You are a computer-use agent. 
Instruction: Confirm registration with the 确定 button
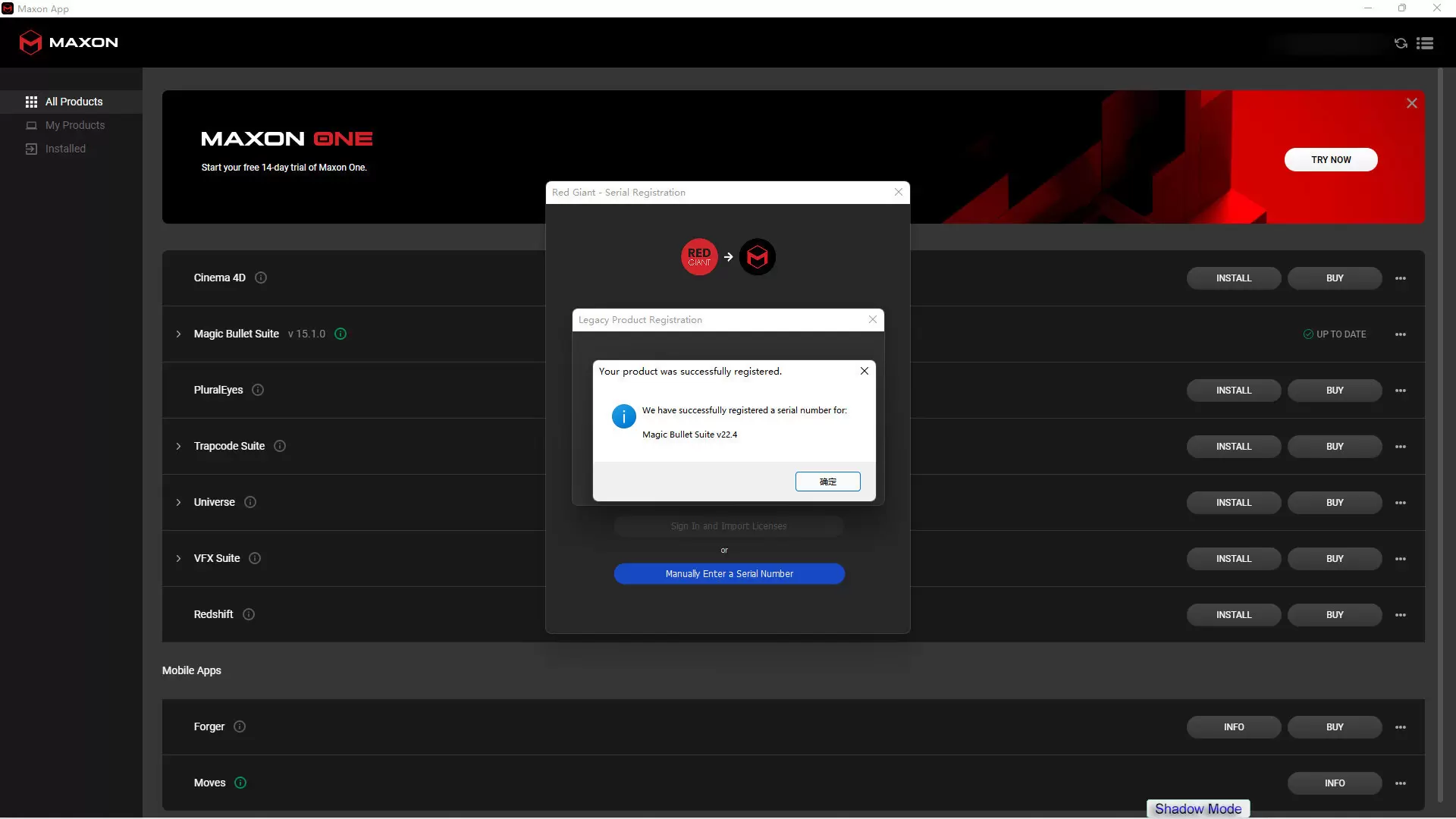827,482
